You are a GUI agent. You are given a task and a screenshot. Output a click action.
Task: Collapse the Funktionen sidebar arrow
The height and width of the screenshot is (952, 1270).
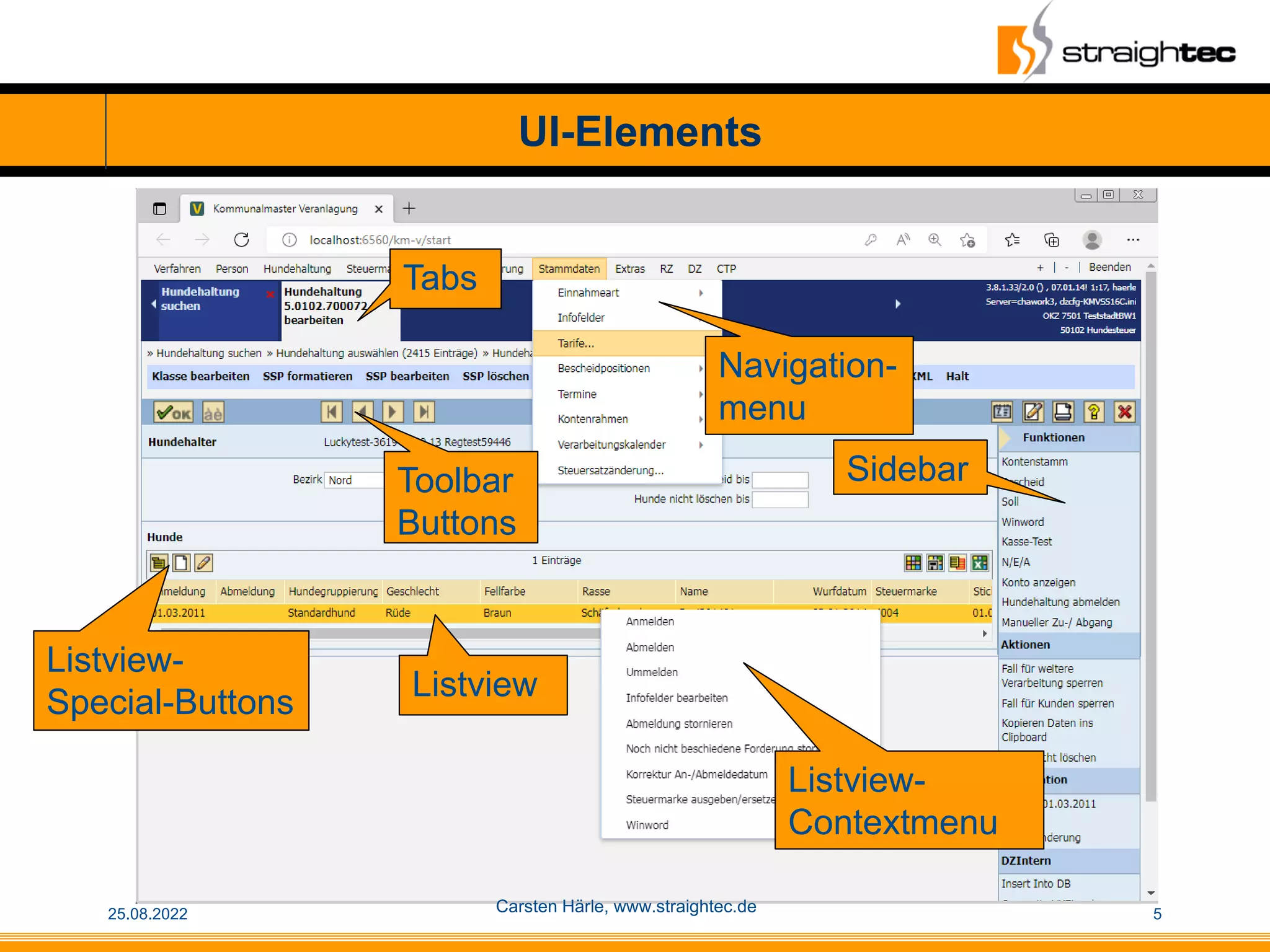[1005, 438]
